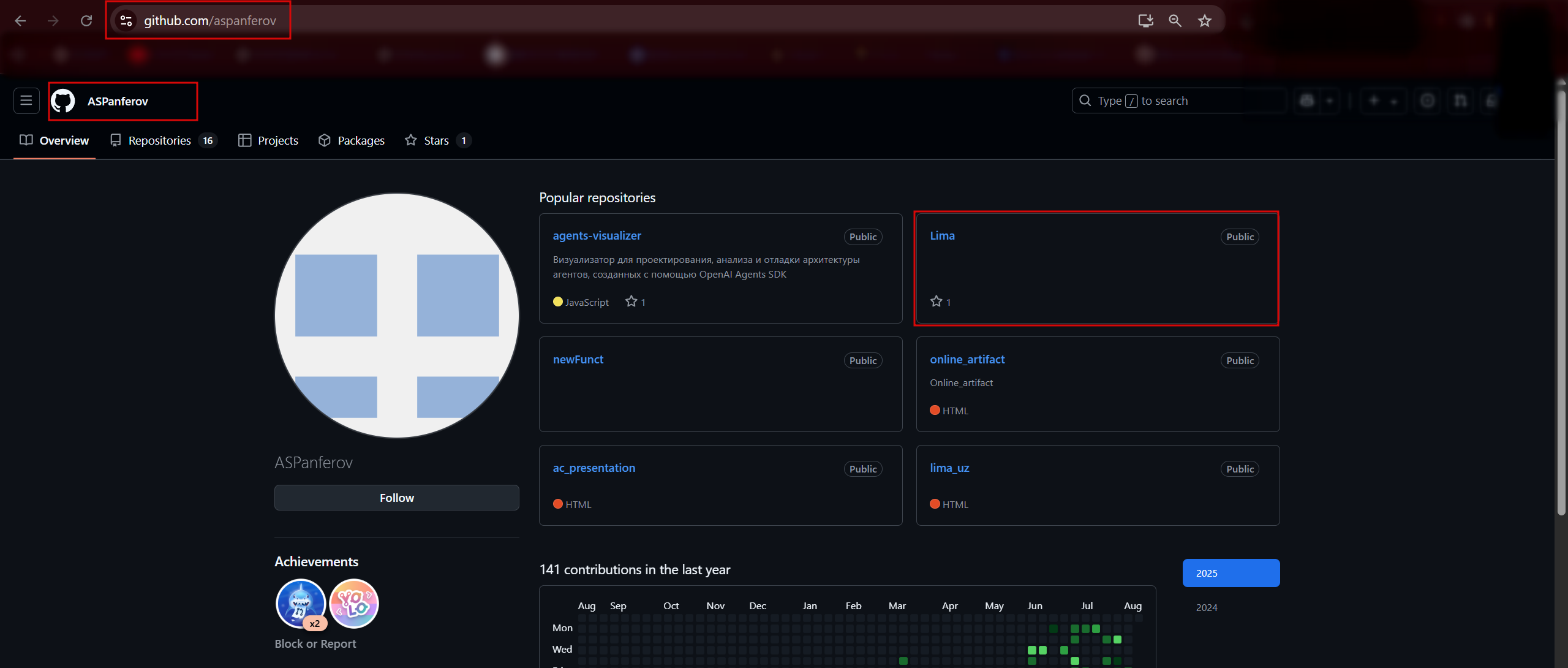This screenshot has width=1568, height=668.
Task: Click the GitHub Octocat logo
Action: pos(63,101)
